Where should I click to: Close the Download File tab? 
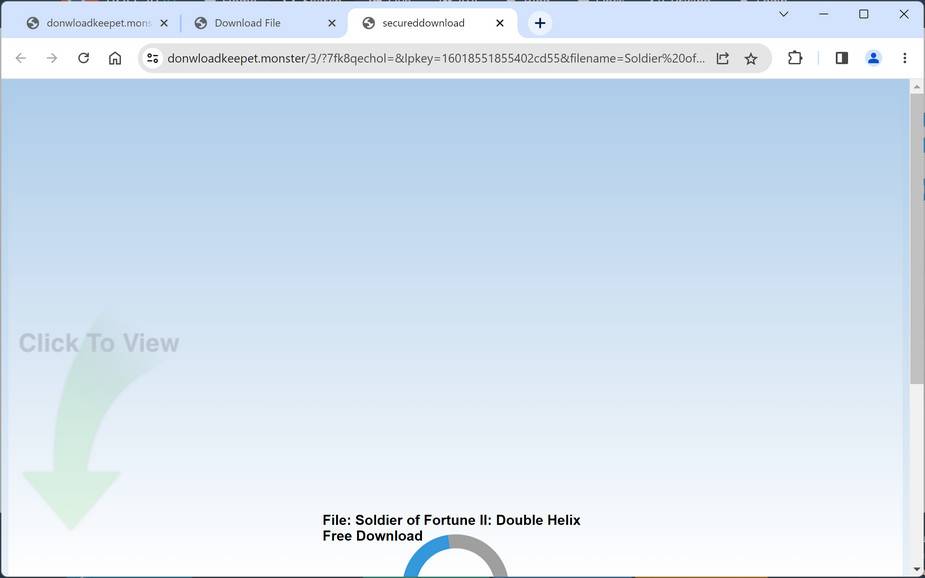click(x=332, y=23)
